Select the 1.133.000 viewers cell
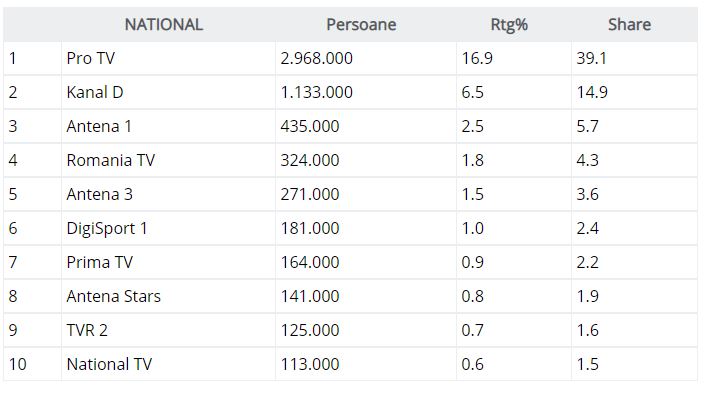The width and height of the screenshot is (706, 401). click(317, 93)
